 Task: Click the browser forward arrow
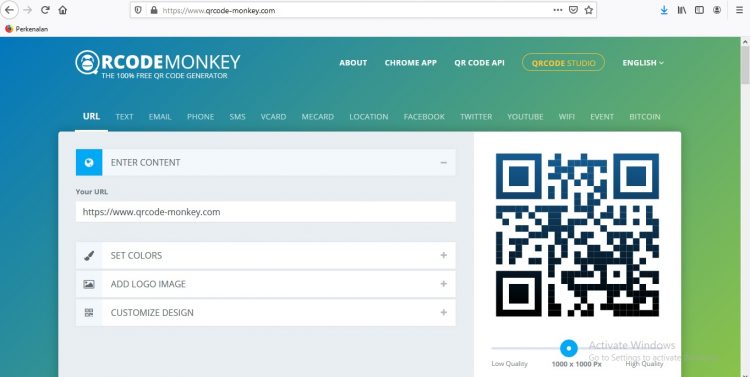coord(27,10)
